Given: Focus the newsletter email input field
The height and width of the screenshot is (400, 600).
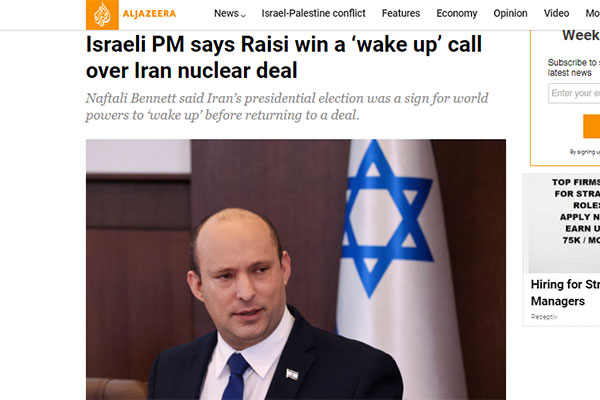Looking at the screenshot, I should (574, 93).
